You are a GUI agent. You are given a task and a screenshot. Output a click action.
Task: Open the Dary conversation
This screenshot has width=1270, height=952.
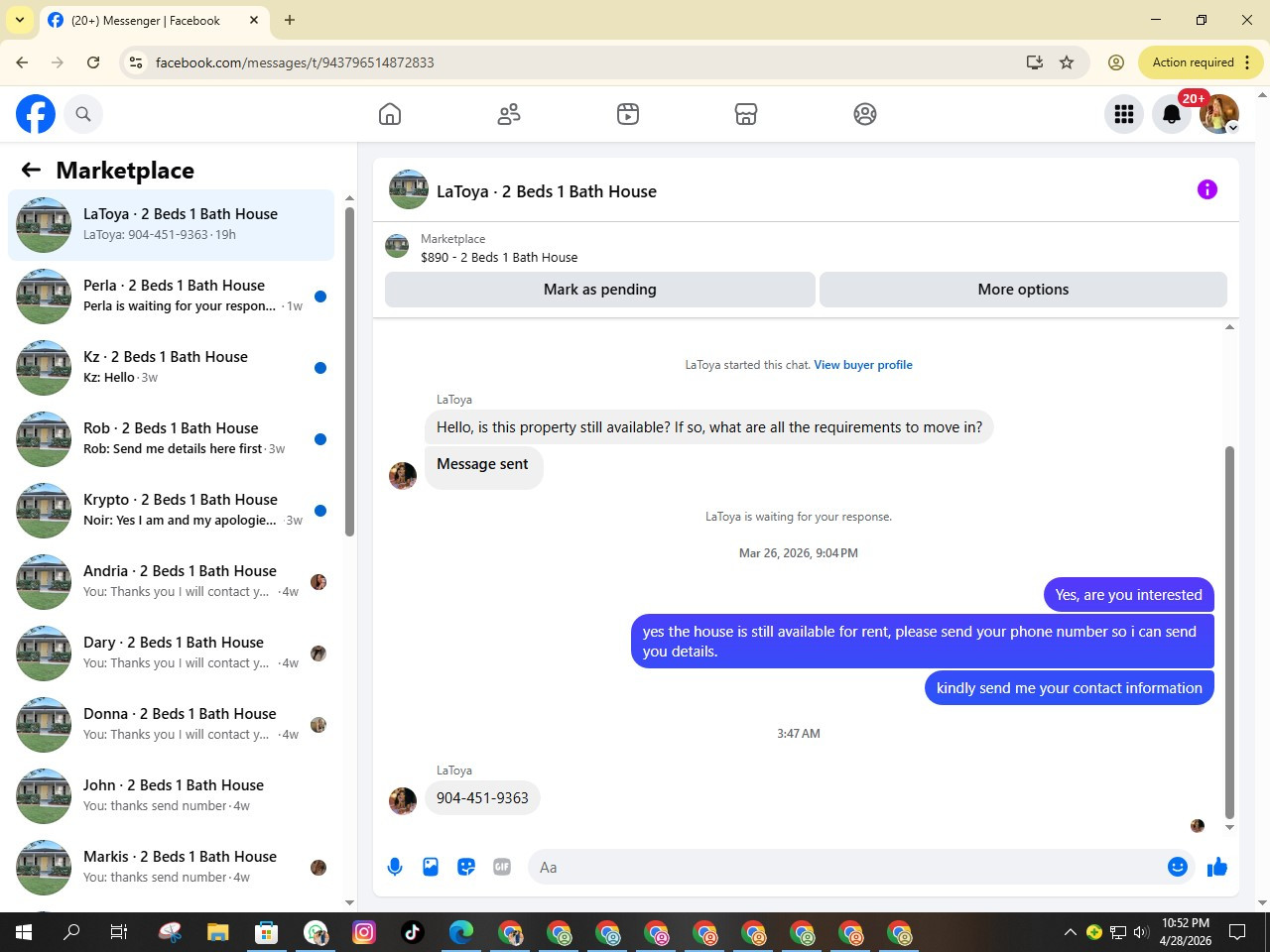[x=171, y=654]
